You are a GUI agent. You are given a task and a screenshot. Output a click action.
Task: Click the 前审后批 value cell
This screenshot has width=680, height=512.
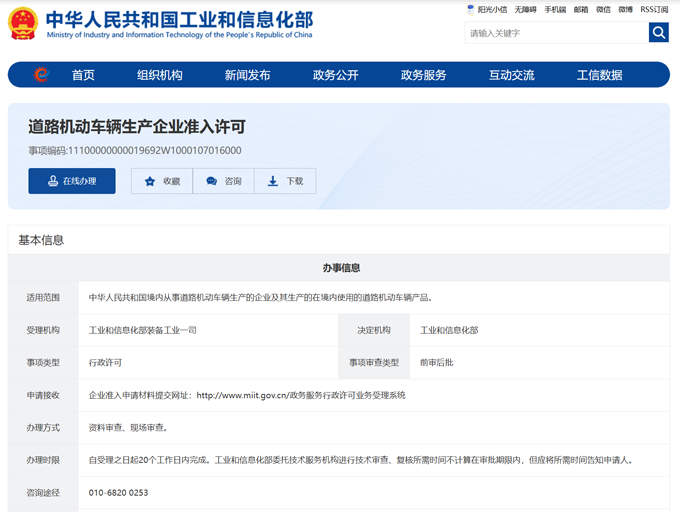[x=436, y=362]
